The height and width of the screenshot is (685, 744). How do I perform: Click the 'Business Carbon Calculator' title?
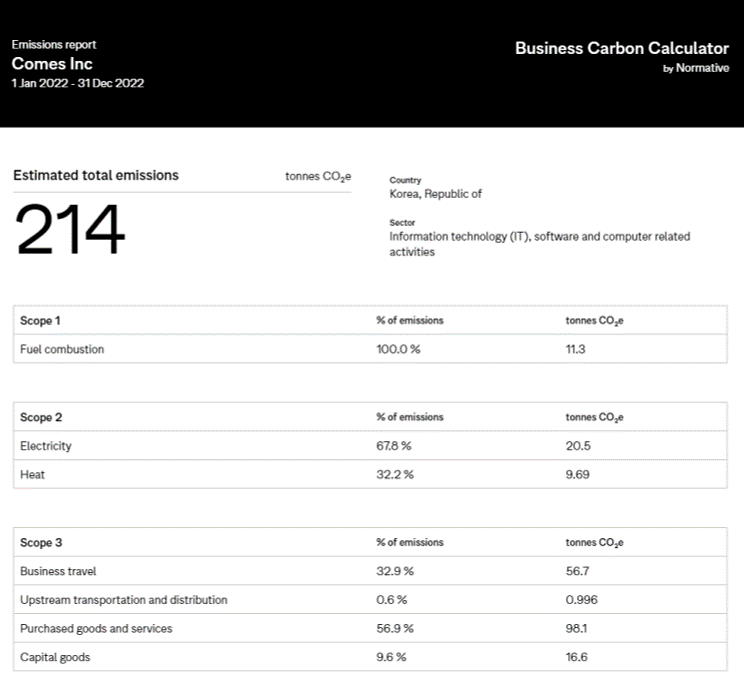coord(622,48)
